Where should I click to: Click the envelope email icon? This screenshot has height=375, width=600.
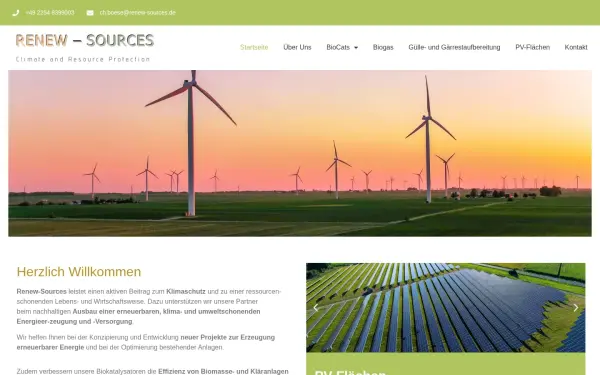[90, 13]
